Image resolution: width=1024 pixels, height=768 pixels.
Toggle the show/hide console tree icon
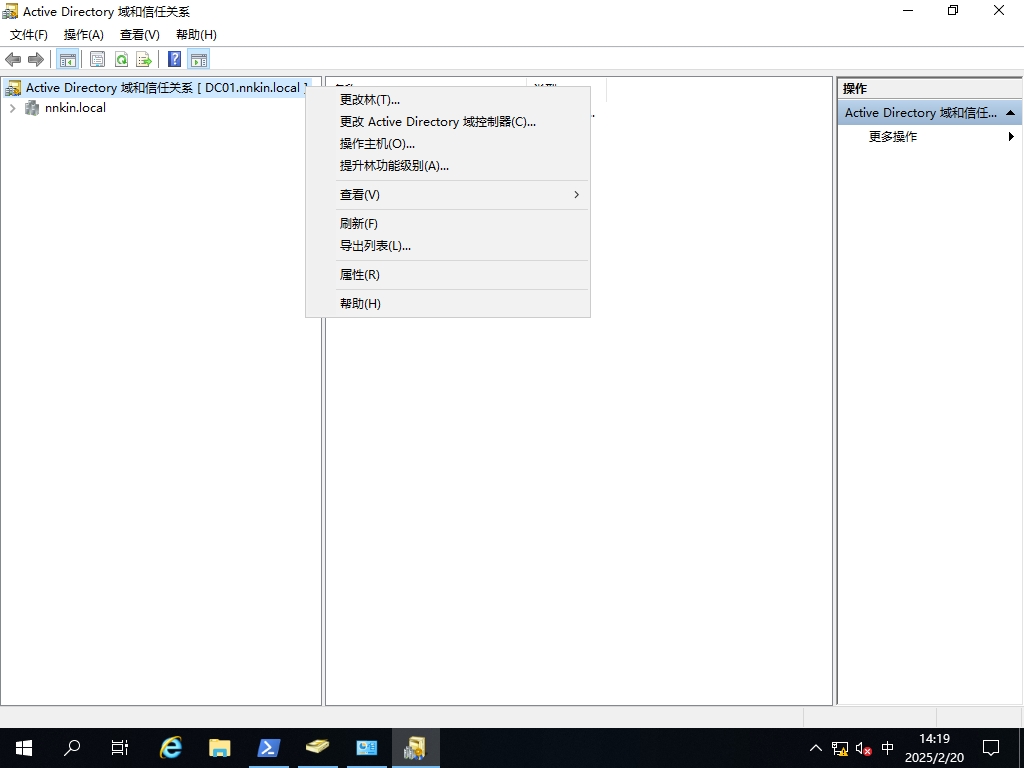(67, 59)
